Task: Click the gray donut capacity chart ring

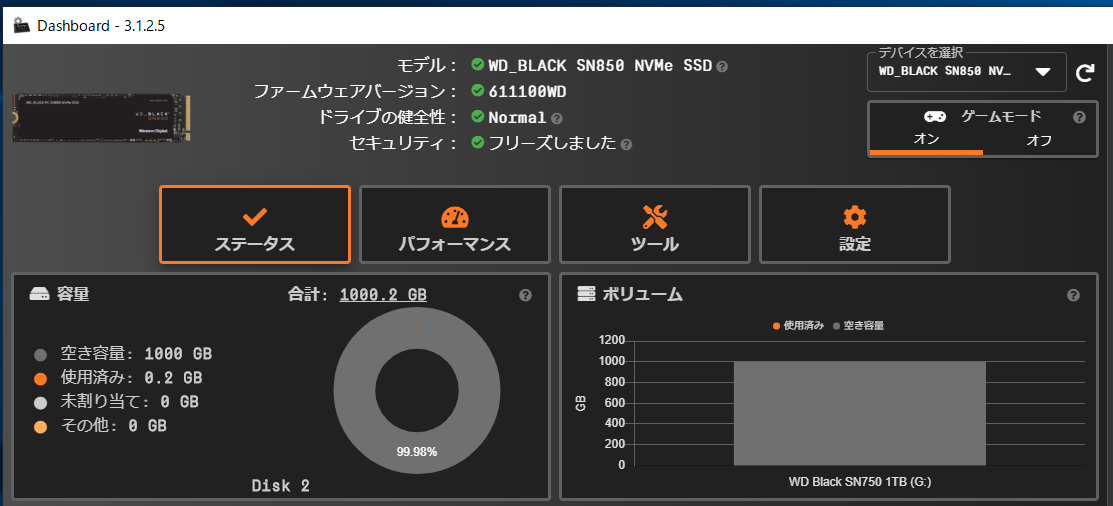Action: 351,390
